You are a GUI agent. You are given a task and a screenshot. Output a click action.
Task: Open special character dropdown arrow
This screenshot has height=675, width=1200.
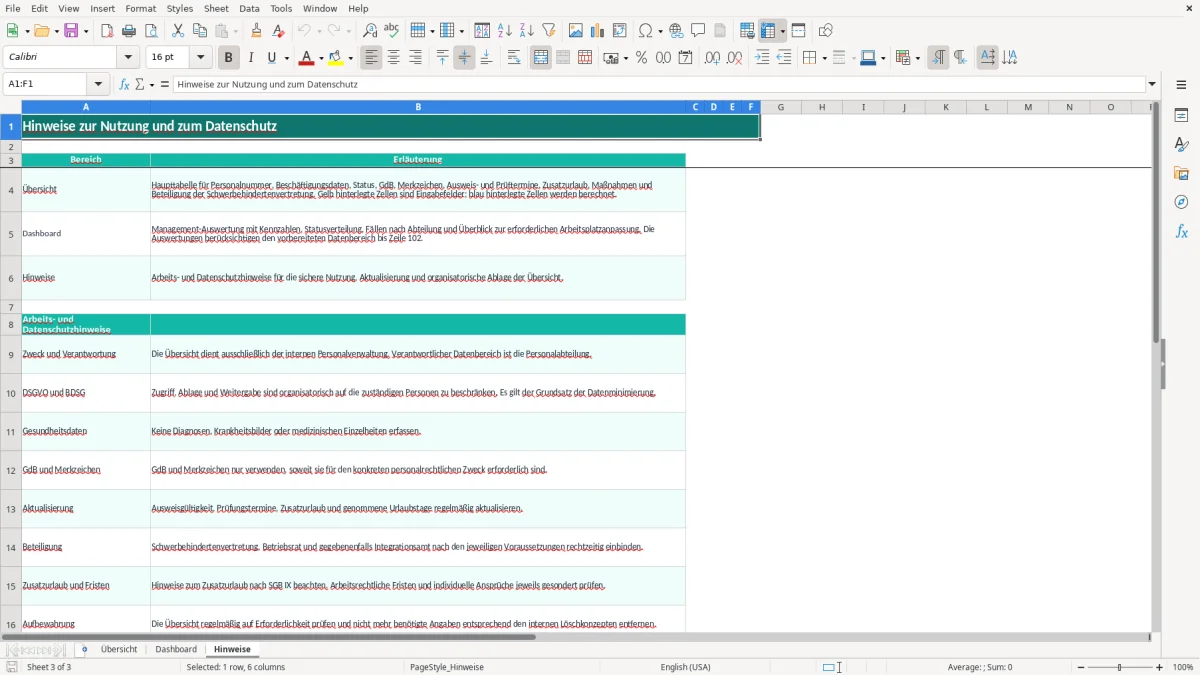coord(660,31)
